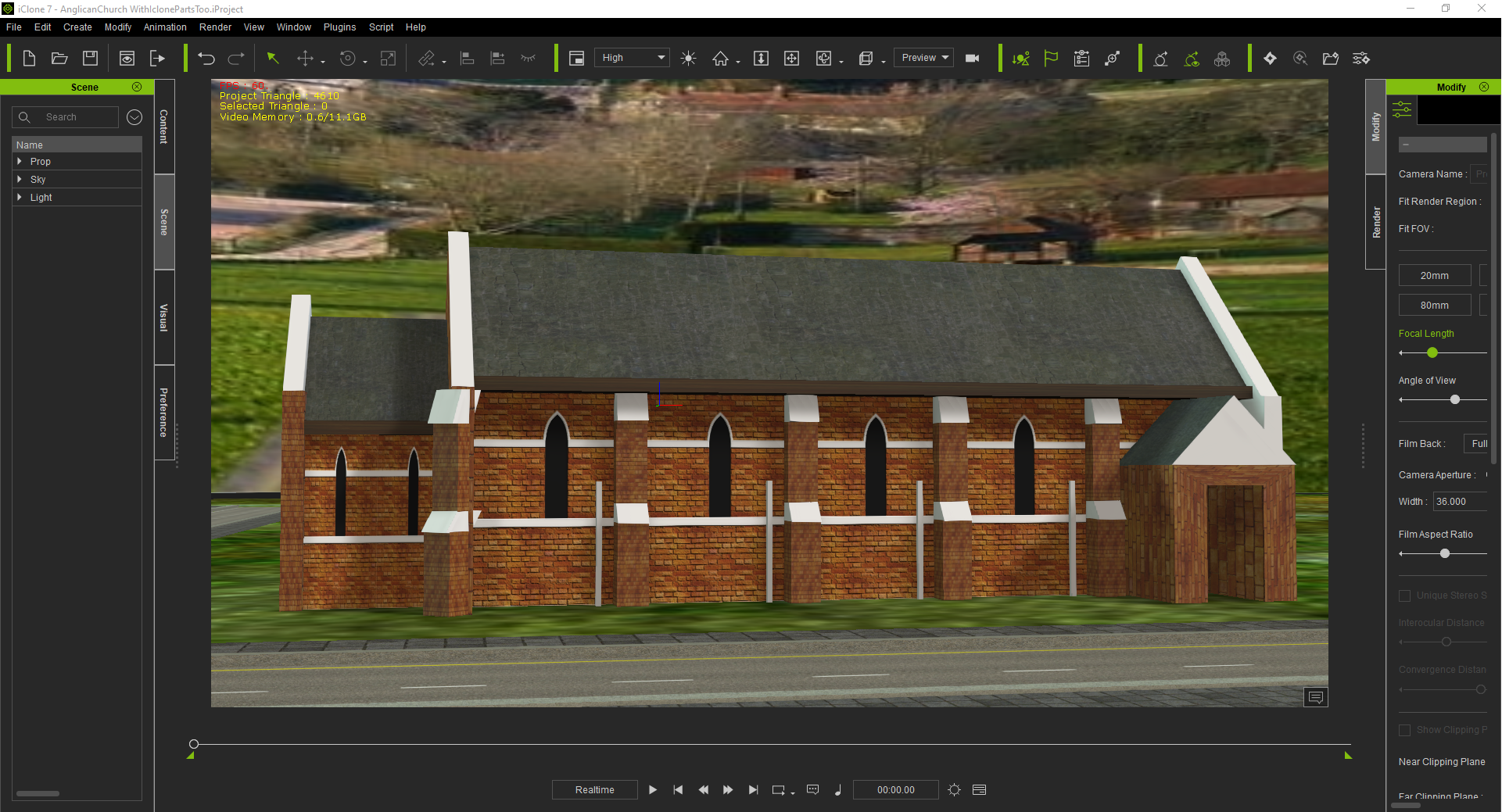The image size is (1502, 812).
Task: Expand the Sky tree node
Action: tap(20, 180)
